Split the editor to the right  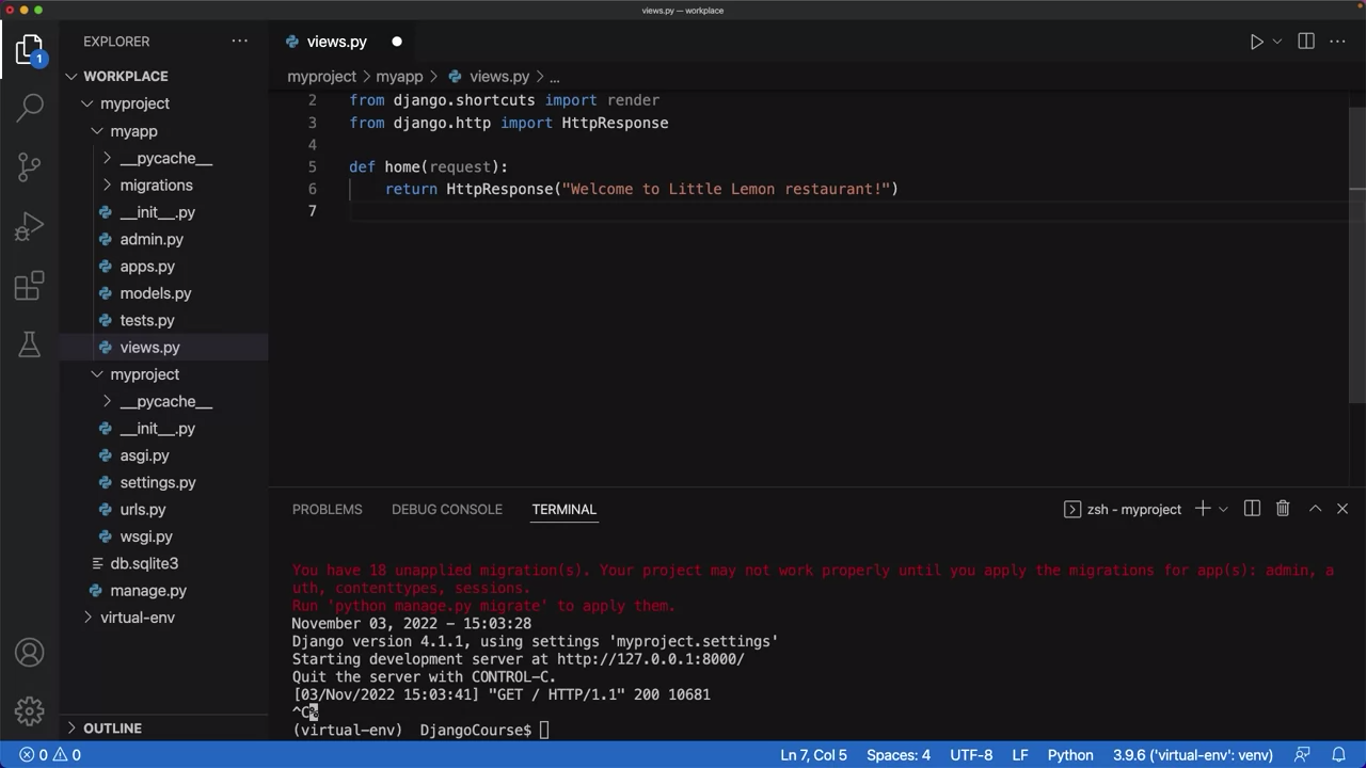(x=1306, y=42)
